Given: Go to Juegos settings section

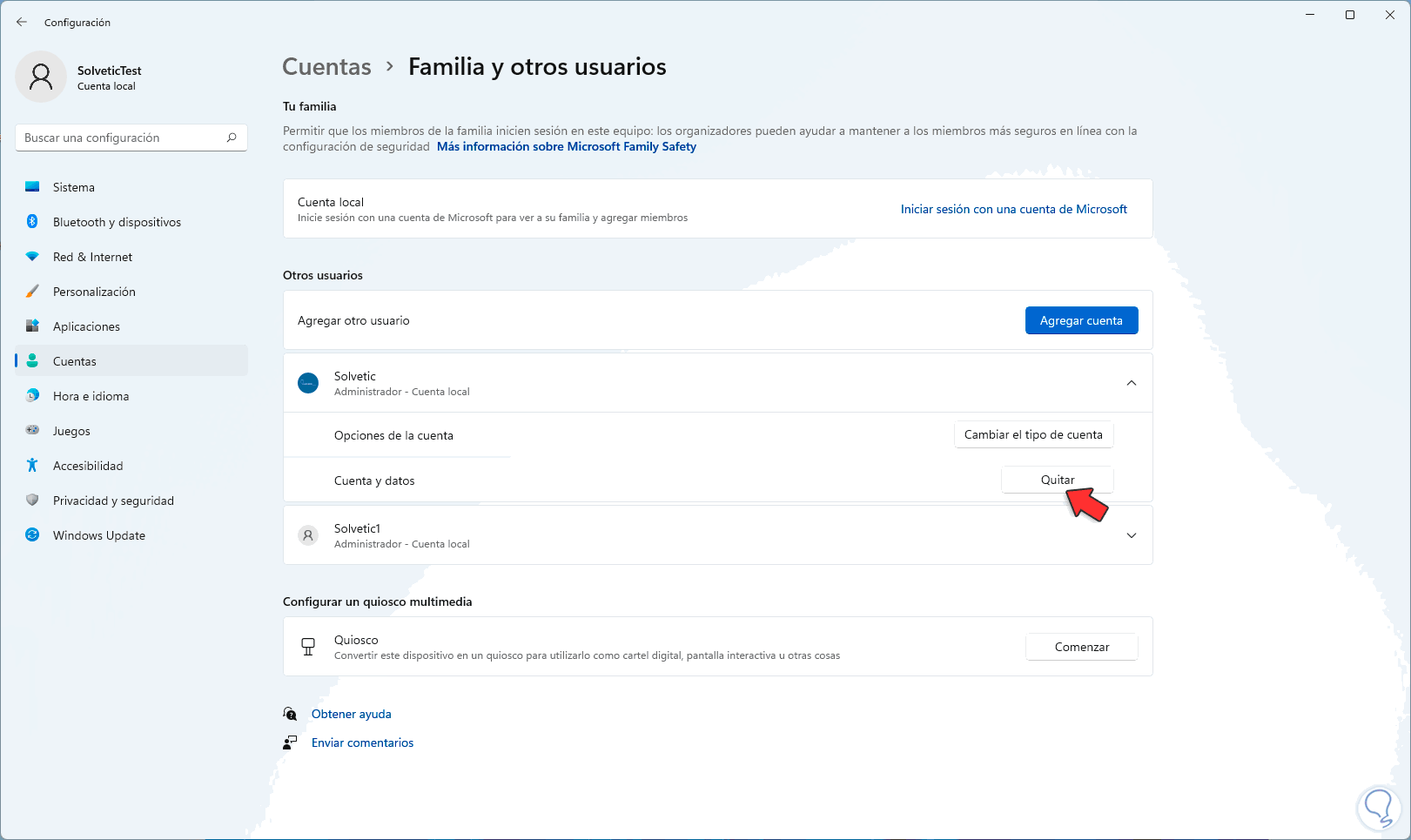Looking at the screenshot, I should [71, 431].
